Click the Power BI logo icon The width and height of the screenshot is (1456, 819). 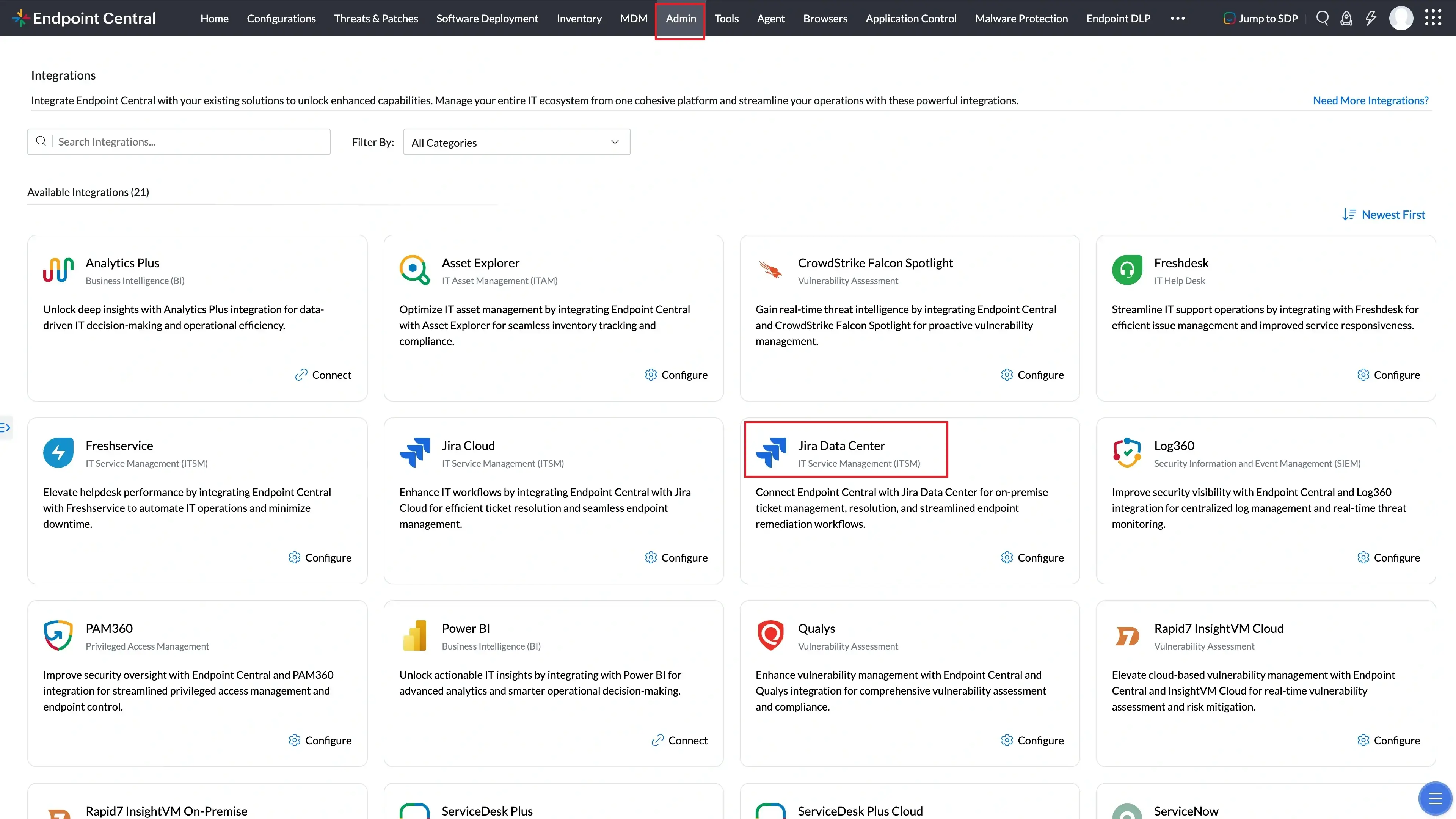414,635
